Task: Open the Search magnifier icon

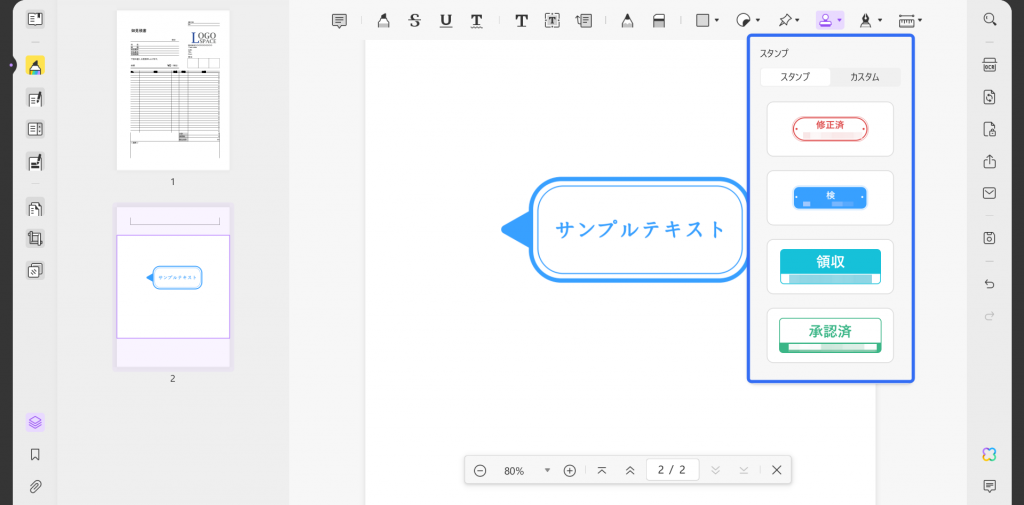Action: [989, 19]
